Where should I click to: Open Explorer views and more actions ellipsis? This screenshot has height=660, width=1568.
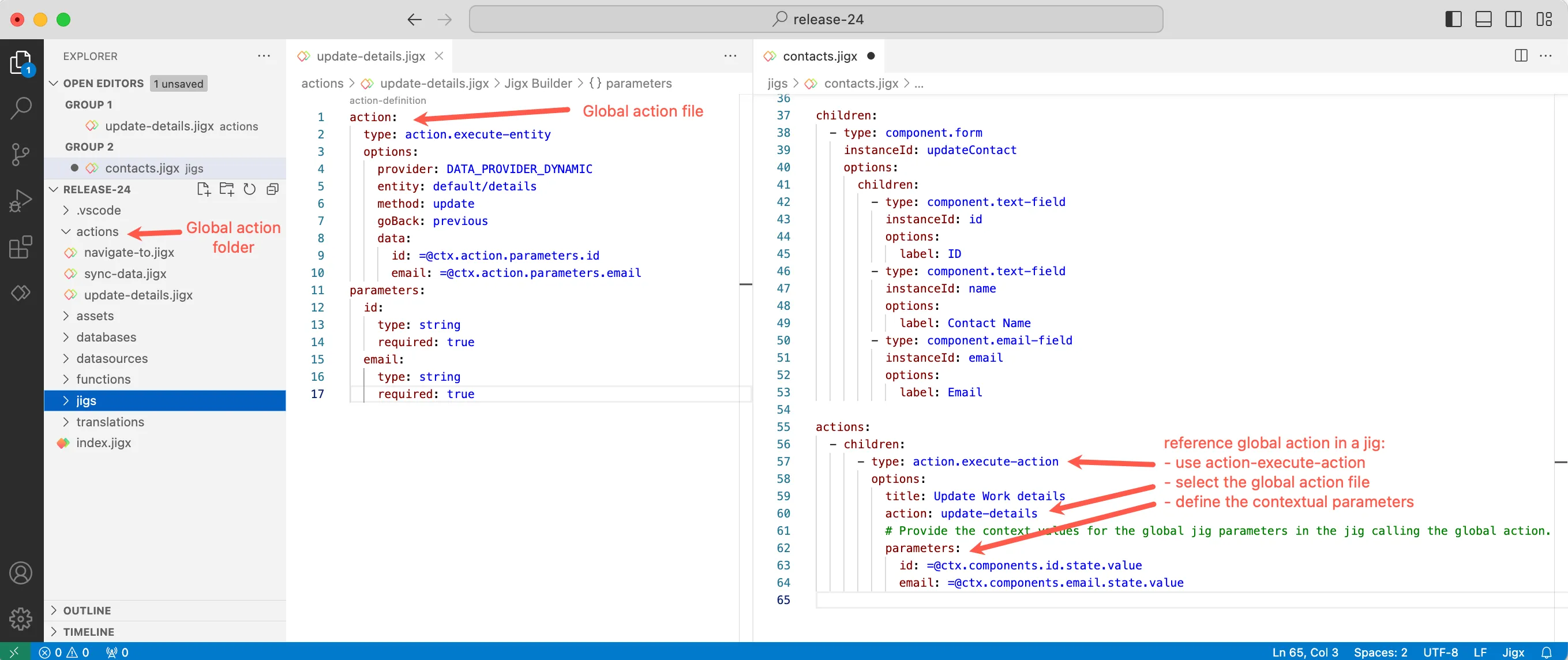tap(264, 56)
